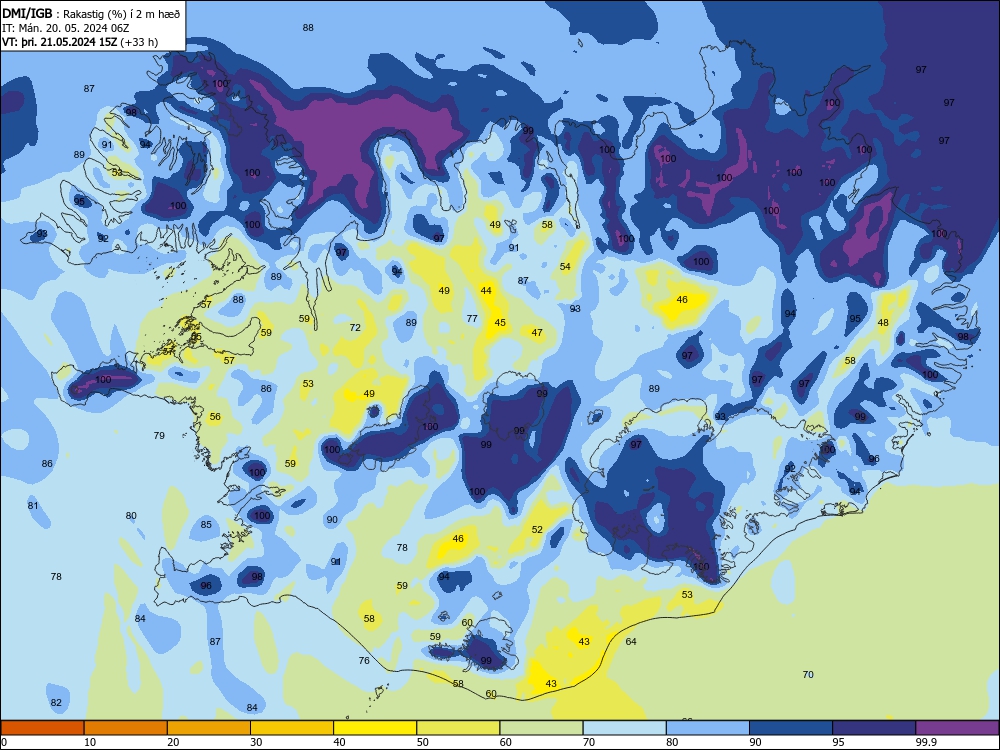1000x750 pixels.
Task: Select the golden 30–40 legend color block
Action: [292, 728]
